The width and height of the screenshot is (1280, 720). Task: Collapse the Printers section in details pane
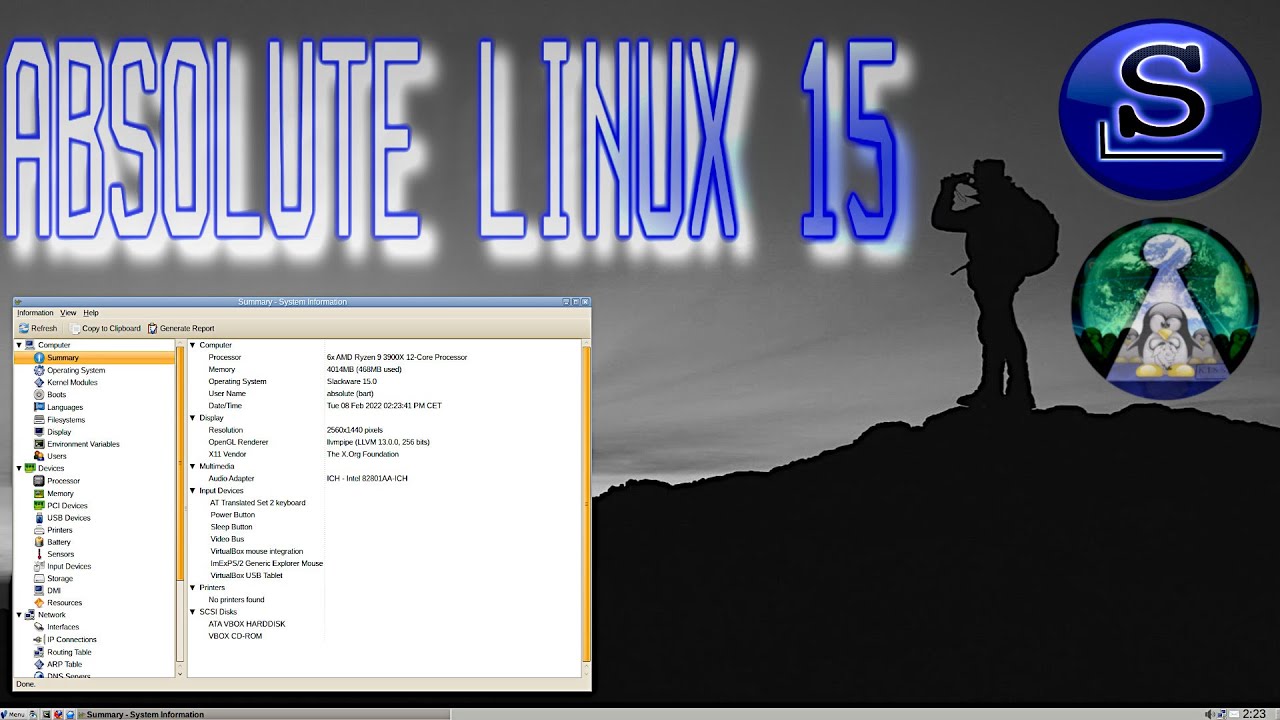pyautogui.click(x=193, y=588)
